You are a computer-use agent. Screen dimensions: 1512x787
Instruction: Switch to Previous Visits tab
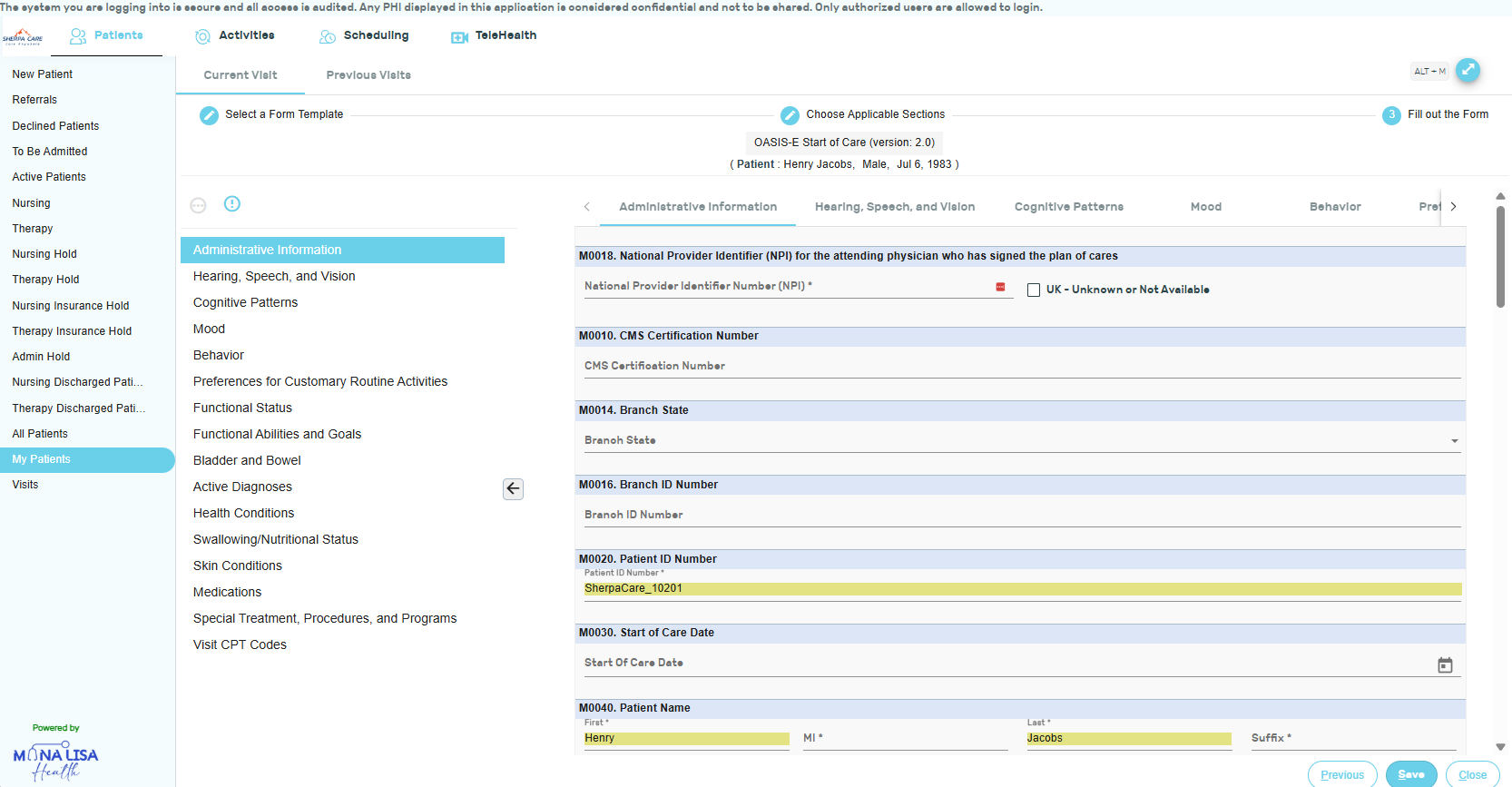[368, 75]
